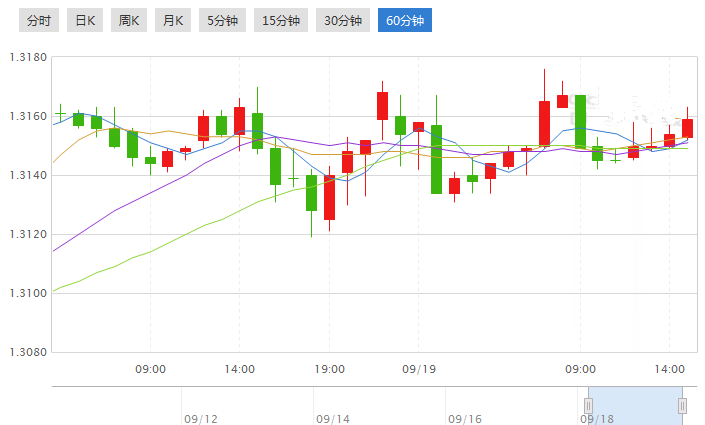Jump to 09/14 in the timeline navigator
The width and height of the screenshot is (705, 425).
(x=331, y=418)
